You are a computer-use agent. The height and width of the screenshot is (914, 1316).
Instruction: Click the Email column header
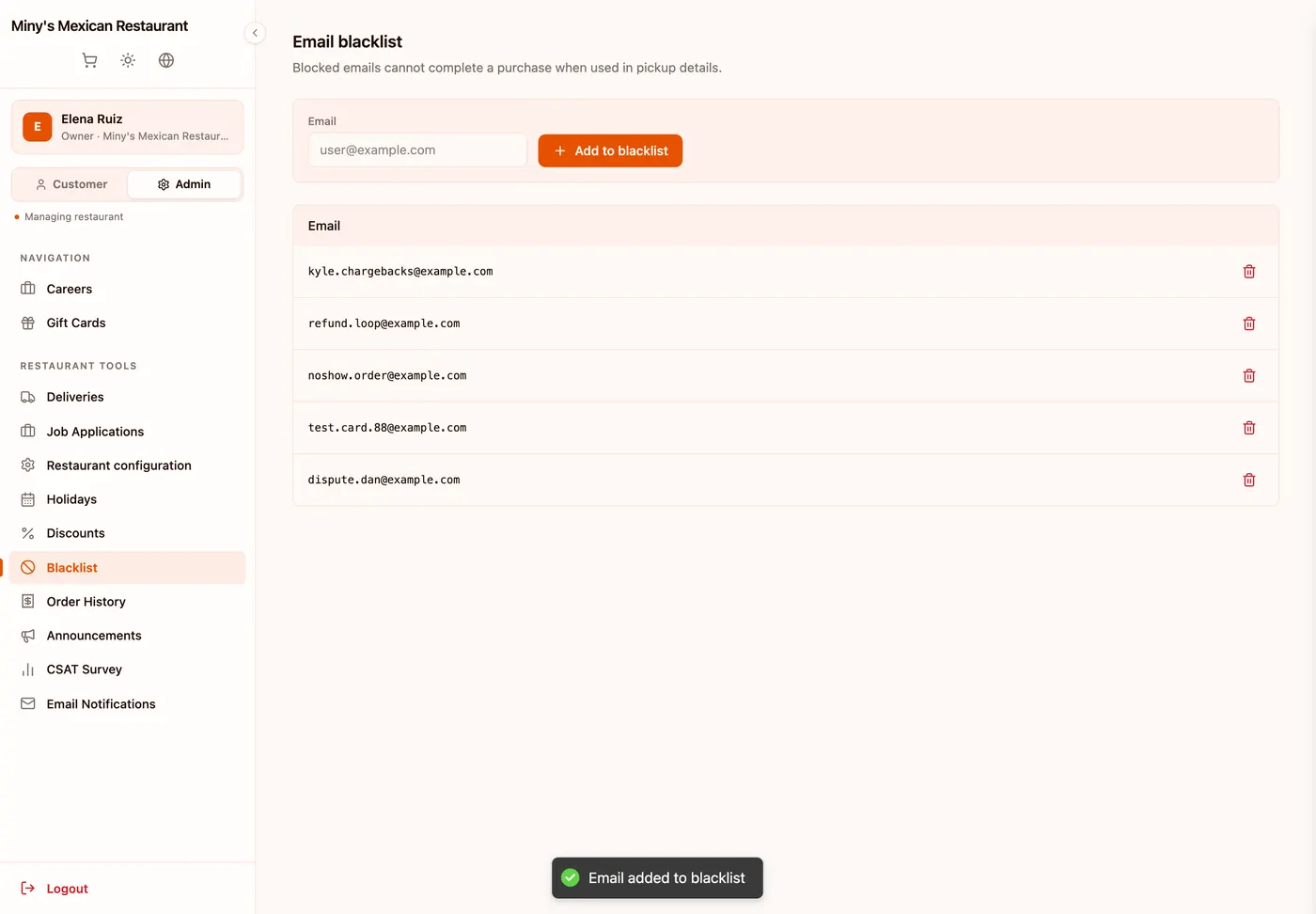click(x=324, y=226)
